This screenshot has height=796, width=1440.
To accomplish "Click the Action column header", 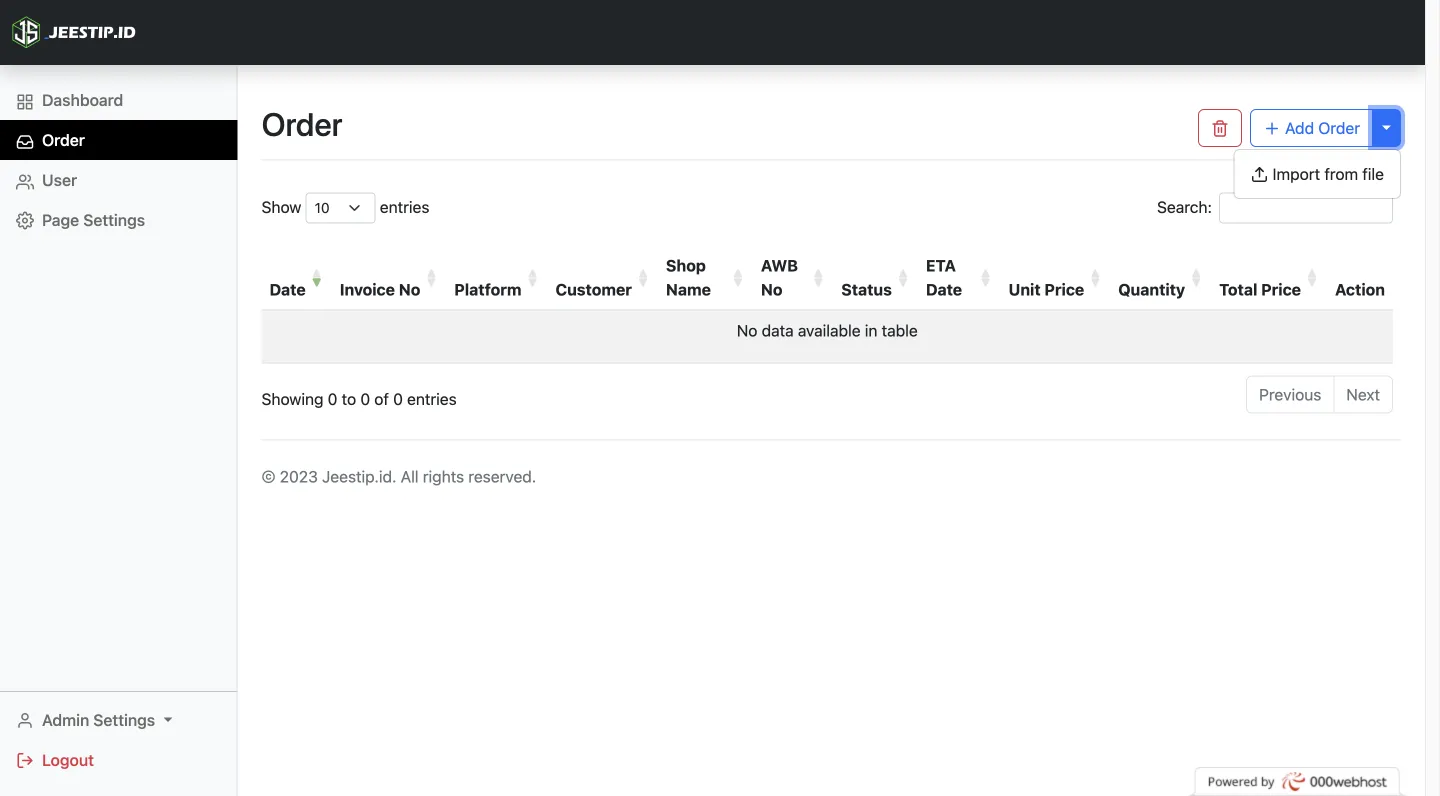I will [1360, 278].
